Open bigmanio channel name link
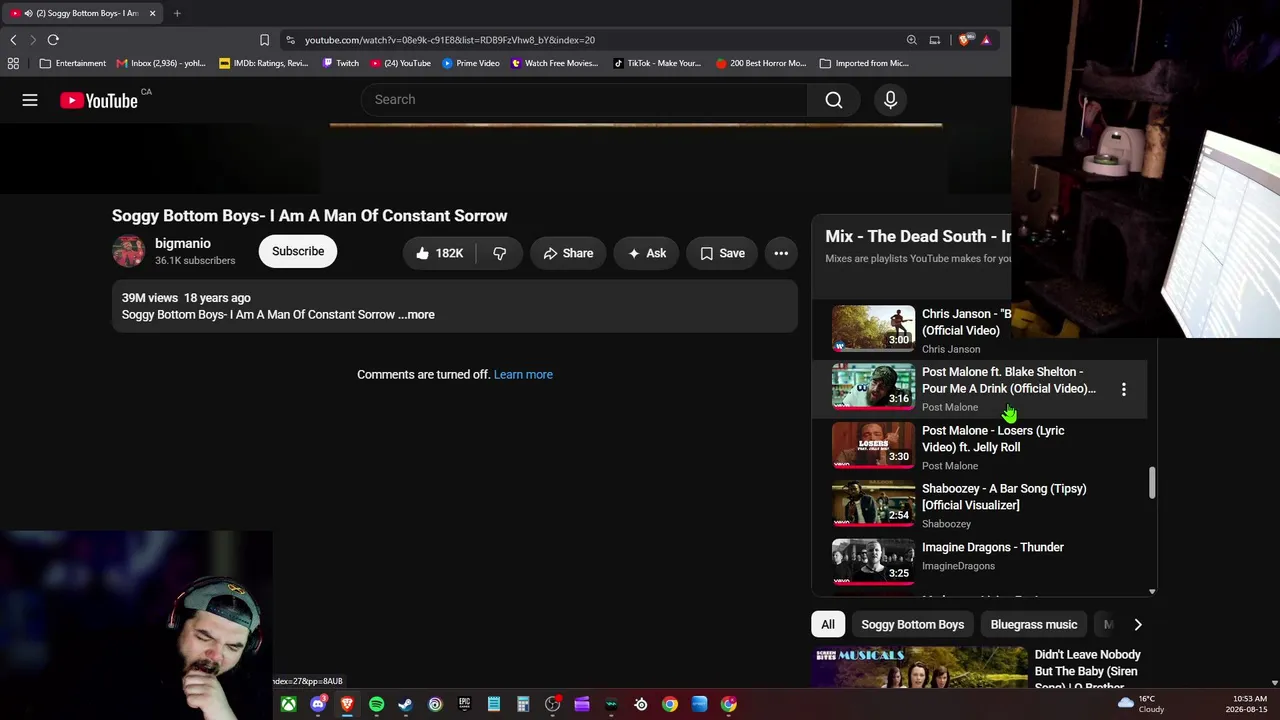The image size is (1280, 720). point(183,243)
